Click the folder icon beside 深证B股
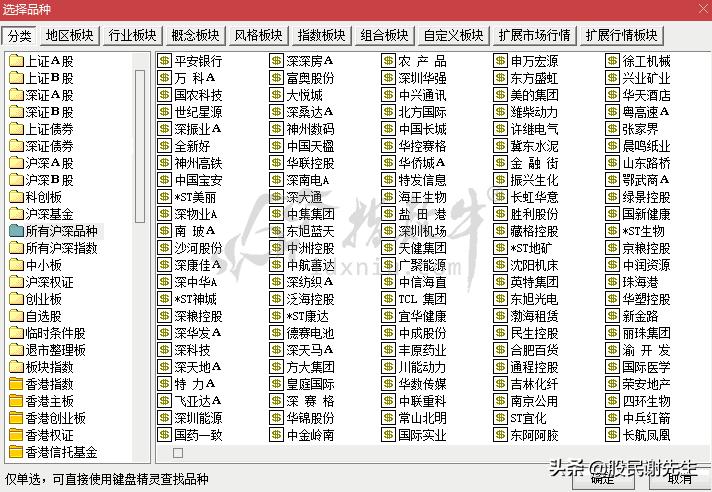The width and height of the screenshot is (712, 492). coord(16,112)
